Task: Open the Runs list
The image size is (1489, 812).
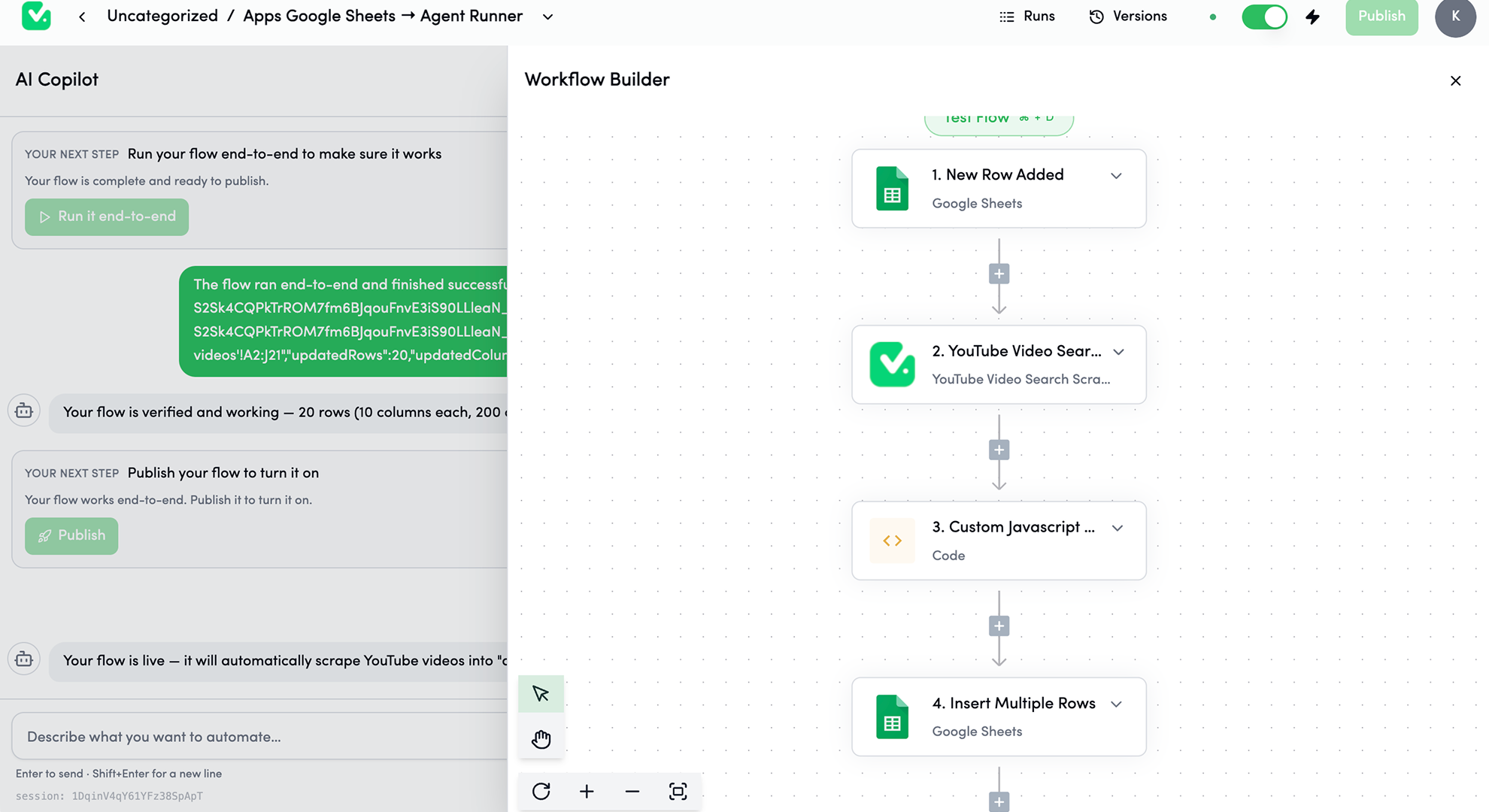Action: (1027, 17)
